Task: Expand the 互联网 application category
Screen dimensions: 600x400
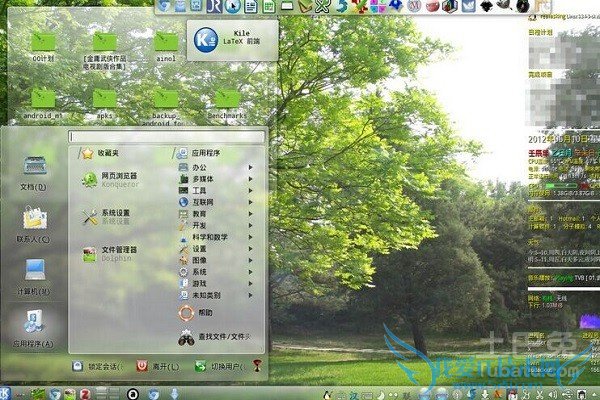Action: pyautogui.click(x=215, y=202)
